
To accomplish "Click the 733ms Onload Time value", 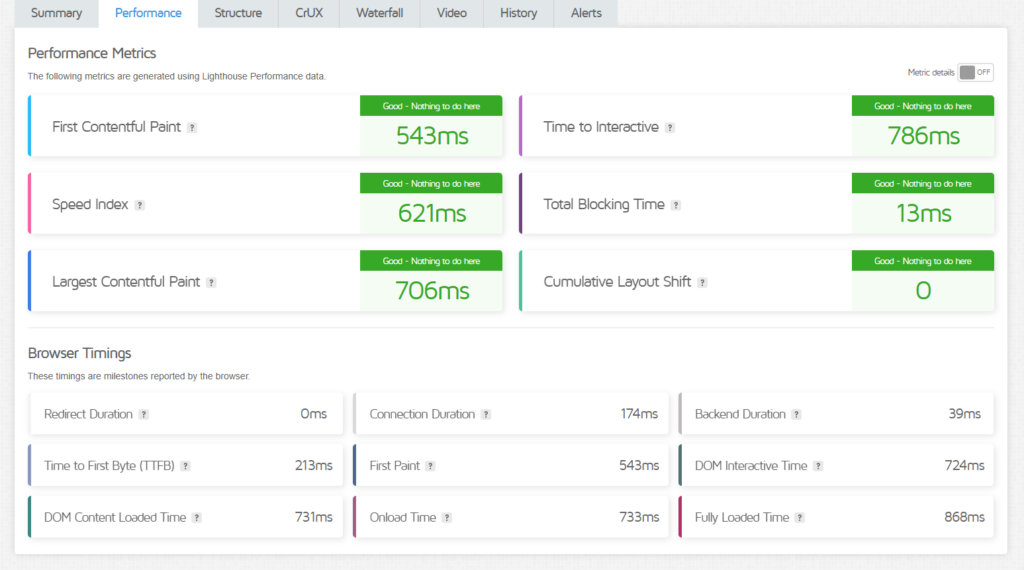I will coord(639,517).
